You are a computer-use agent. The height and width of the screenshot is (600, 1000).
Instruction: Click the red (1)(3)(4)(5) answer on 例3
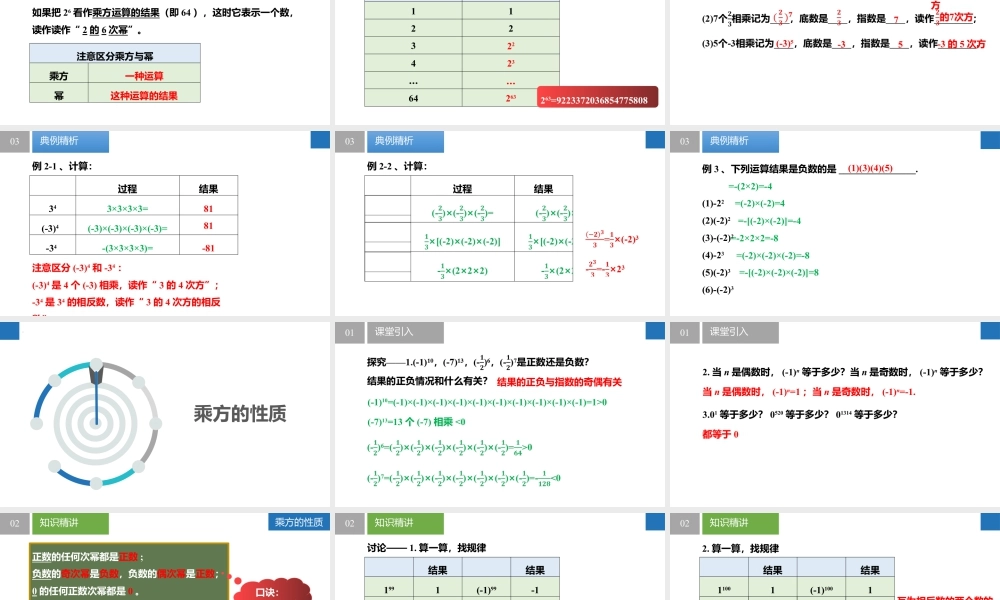[870, 168]
